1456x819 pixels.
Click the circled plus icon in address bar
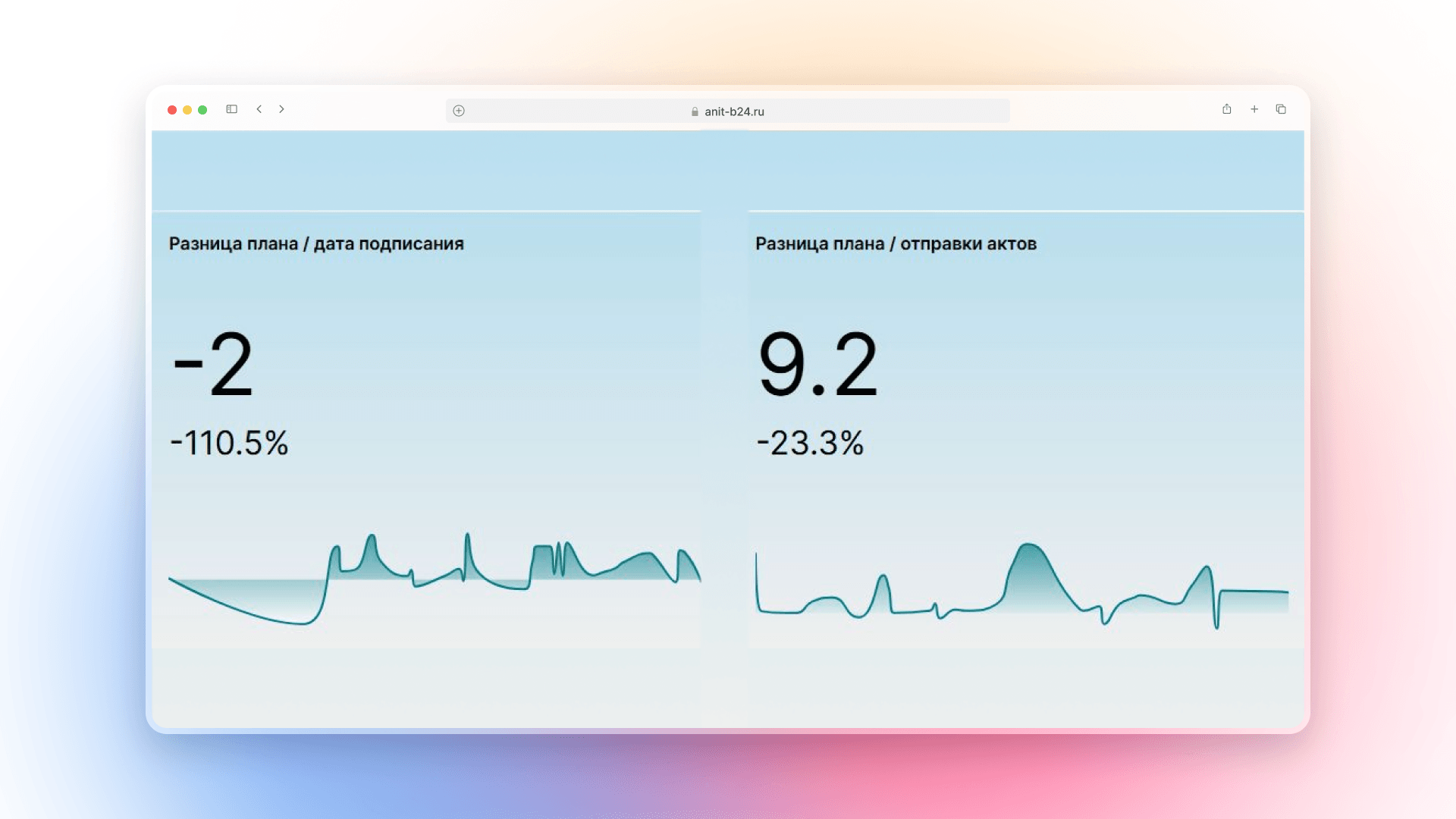(459, 111)
